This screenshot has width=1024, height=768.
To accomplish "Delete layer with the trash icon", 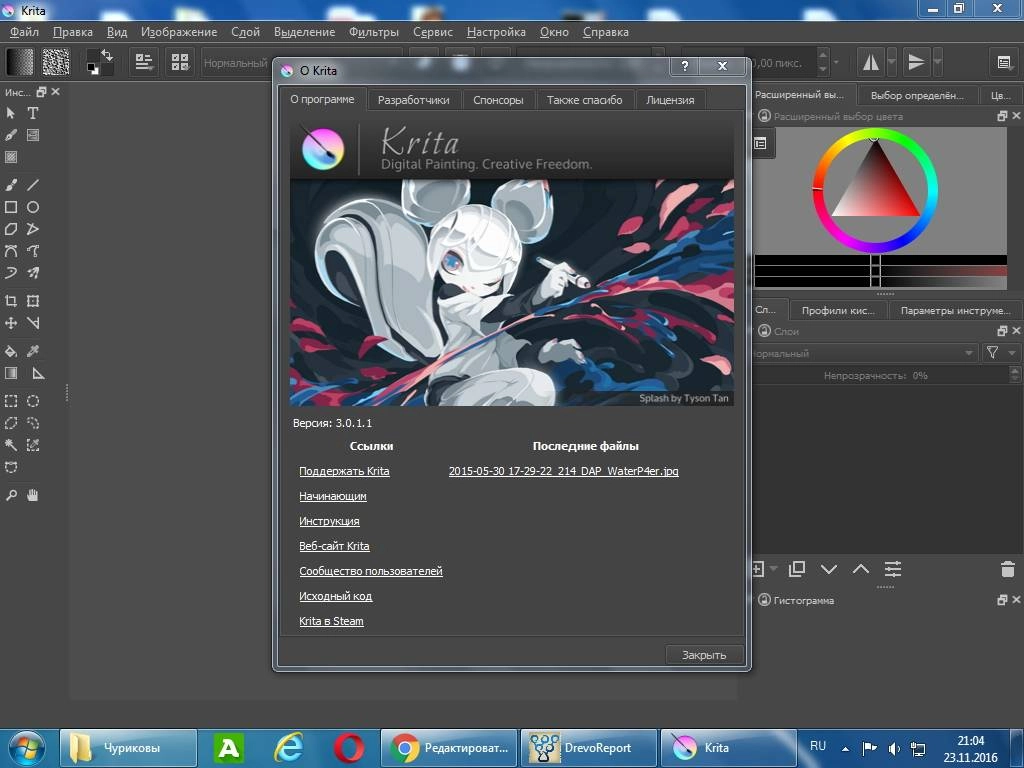I will click(x=1008, y=569).
